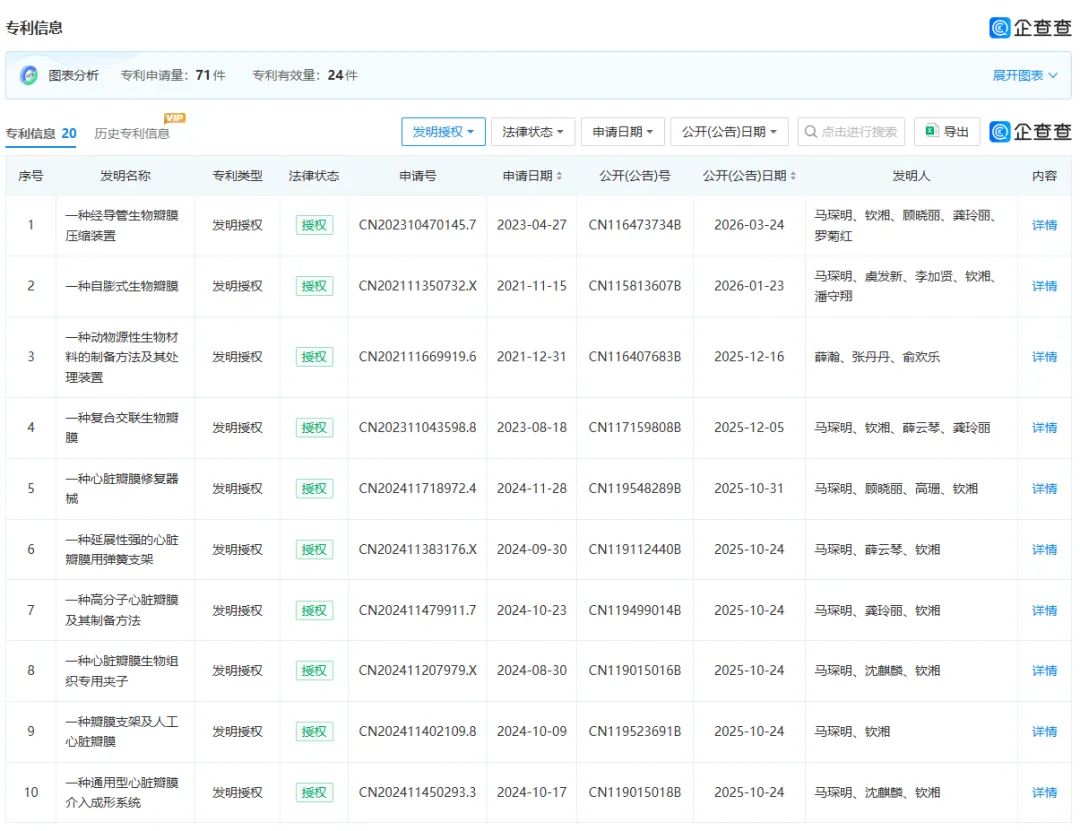Viewport: 1080px width, 831px height.
Task: Click application number CN202310470145.7
Action: (417, 225)
